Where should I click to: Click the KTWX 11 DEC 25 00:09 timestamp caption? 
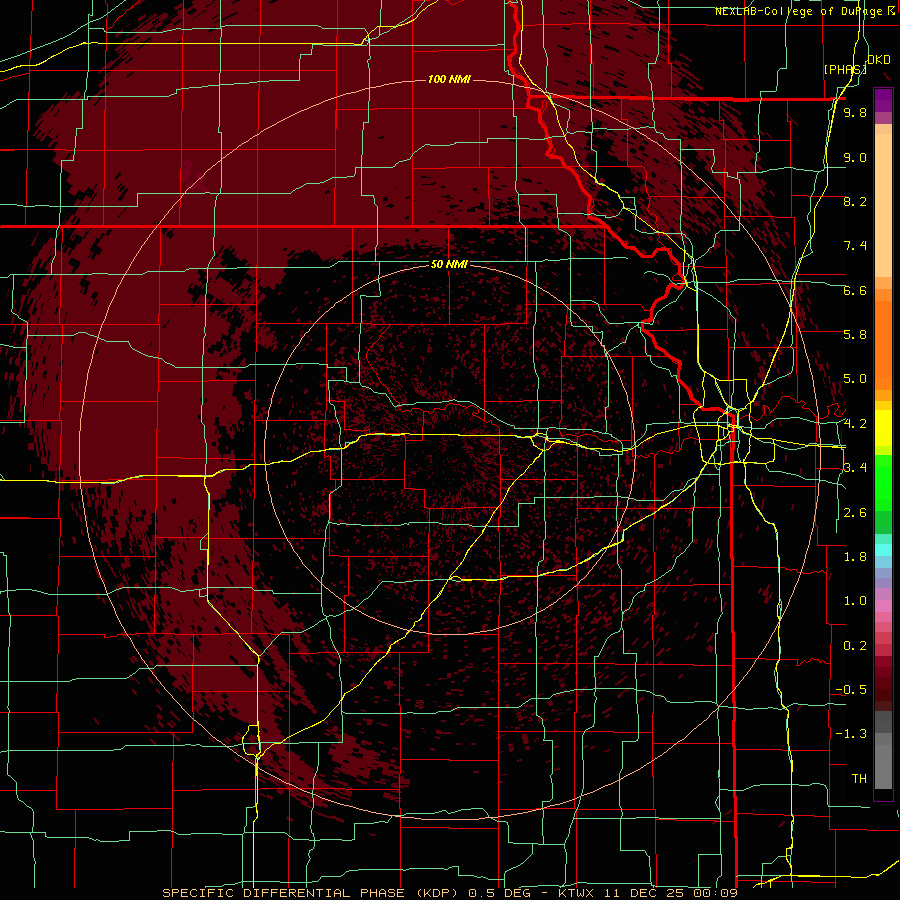coord(647,893)
